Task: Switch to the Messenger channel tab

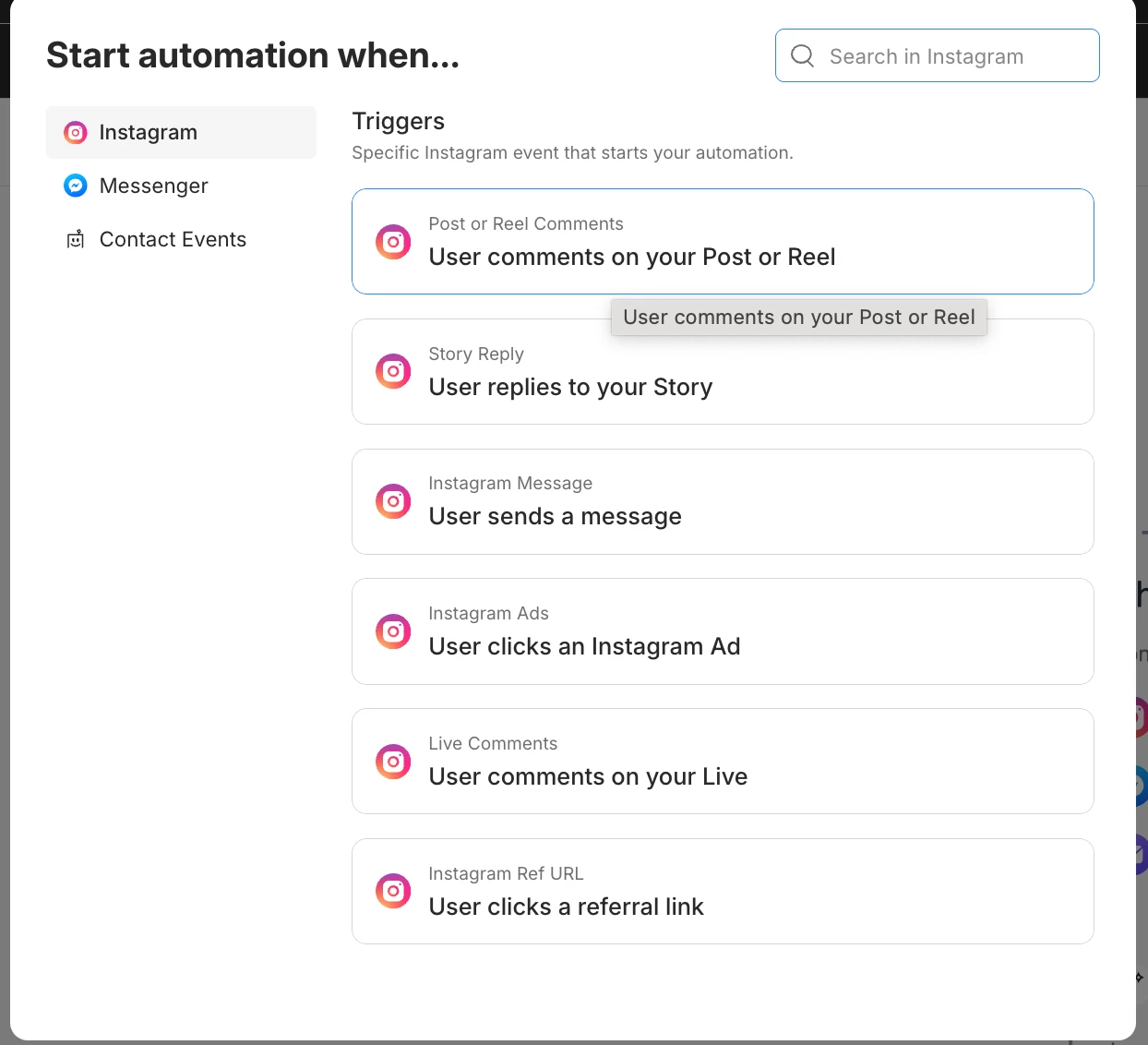Action: (x=153, y=186)
